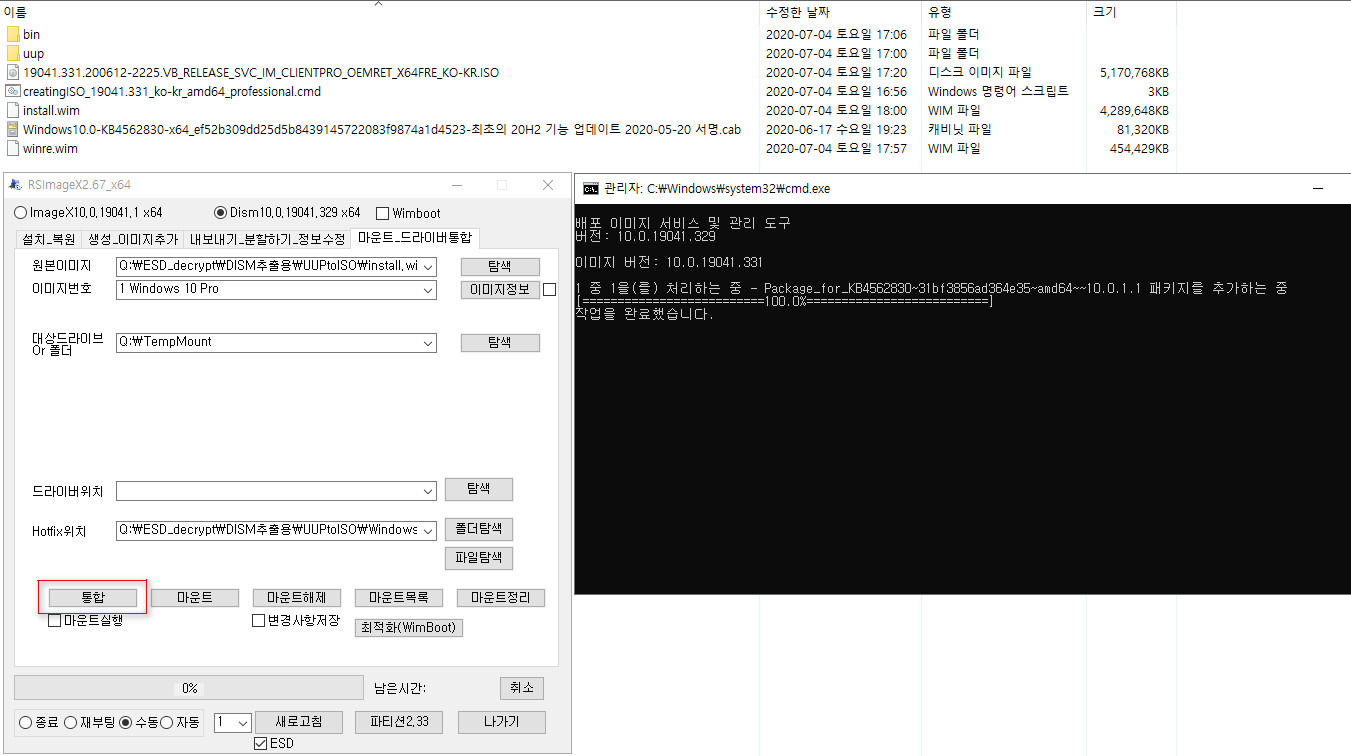1351x756 pixels.
Task: Click the 나가기 exit button
Action: pyautogui.click(x=502, y=722)
